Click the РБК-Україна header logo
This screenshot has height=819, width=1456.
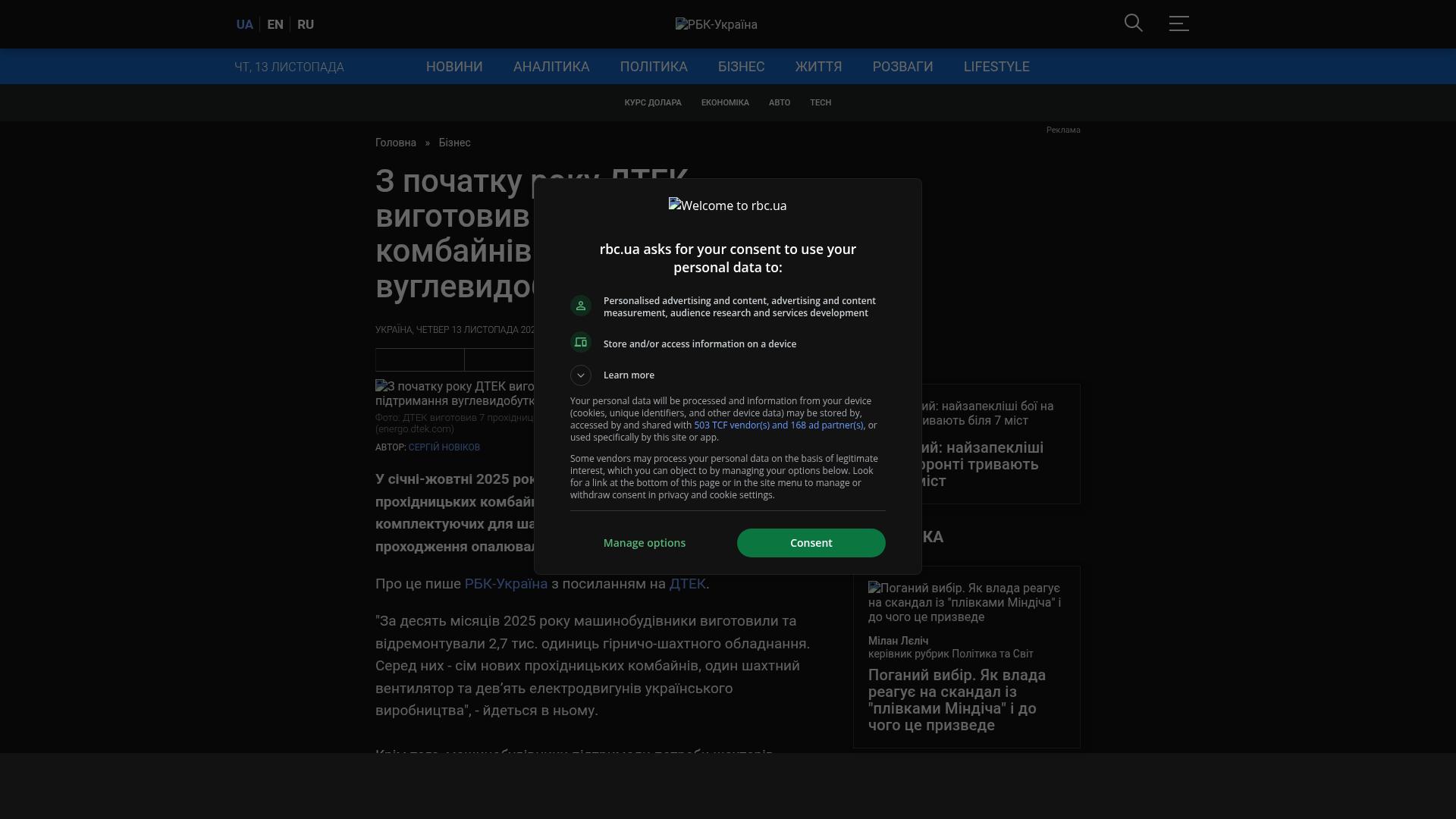716,24
